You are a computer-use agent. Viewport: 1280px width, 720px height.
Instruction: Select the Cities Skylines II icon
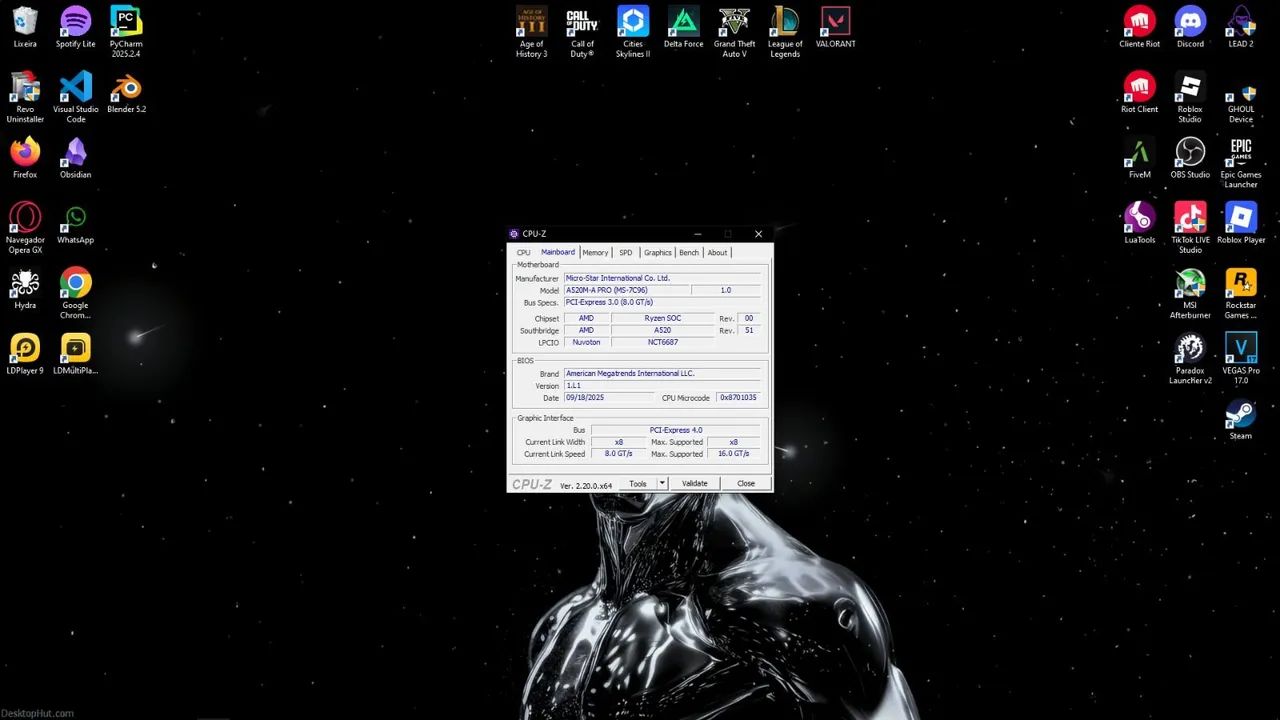pyautogui.click(x=633, y=32)
